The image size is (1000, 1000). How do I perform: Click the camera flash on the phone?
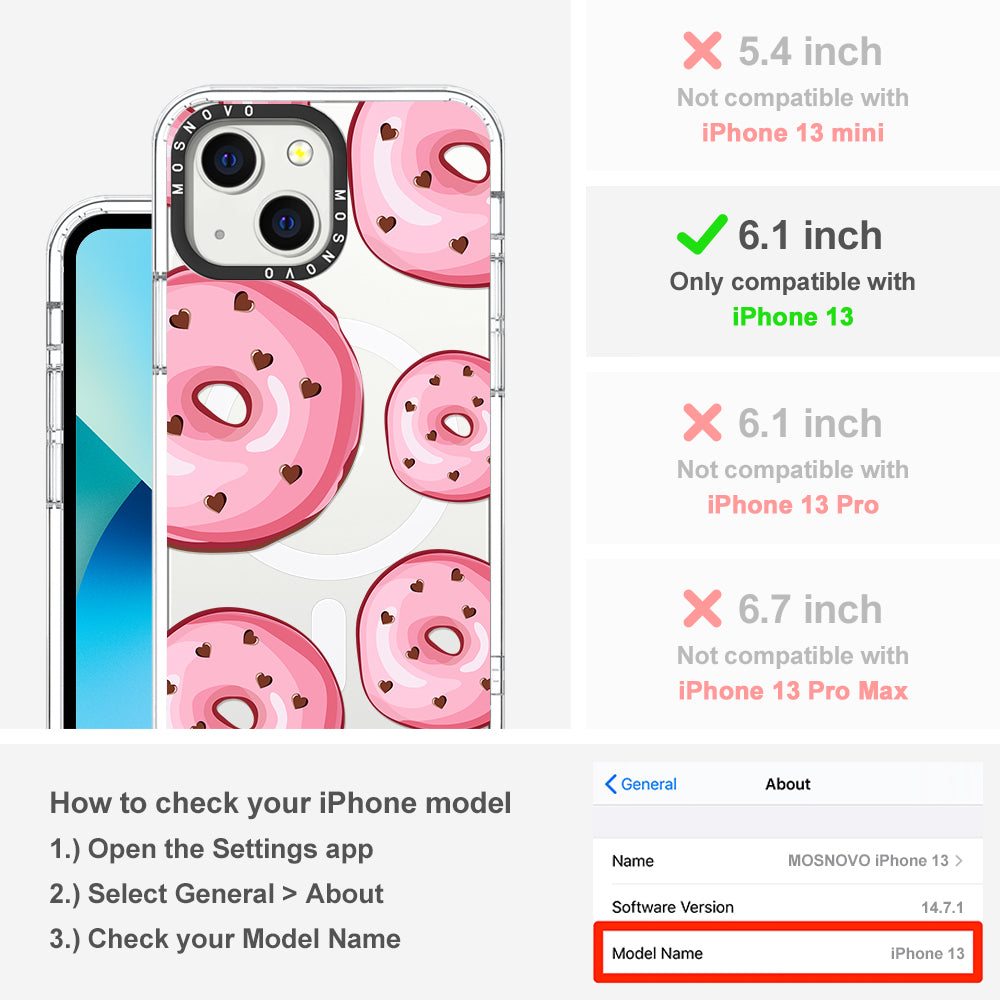pyautogui.click(x=299, y=152)
